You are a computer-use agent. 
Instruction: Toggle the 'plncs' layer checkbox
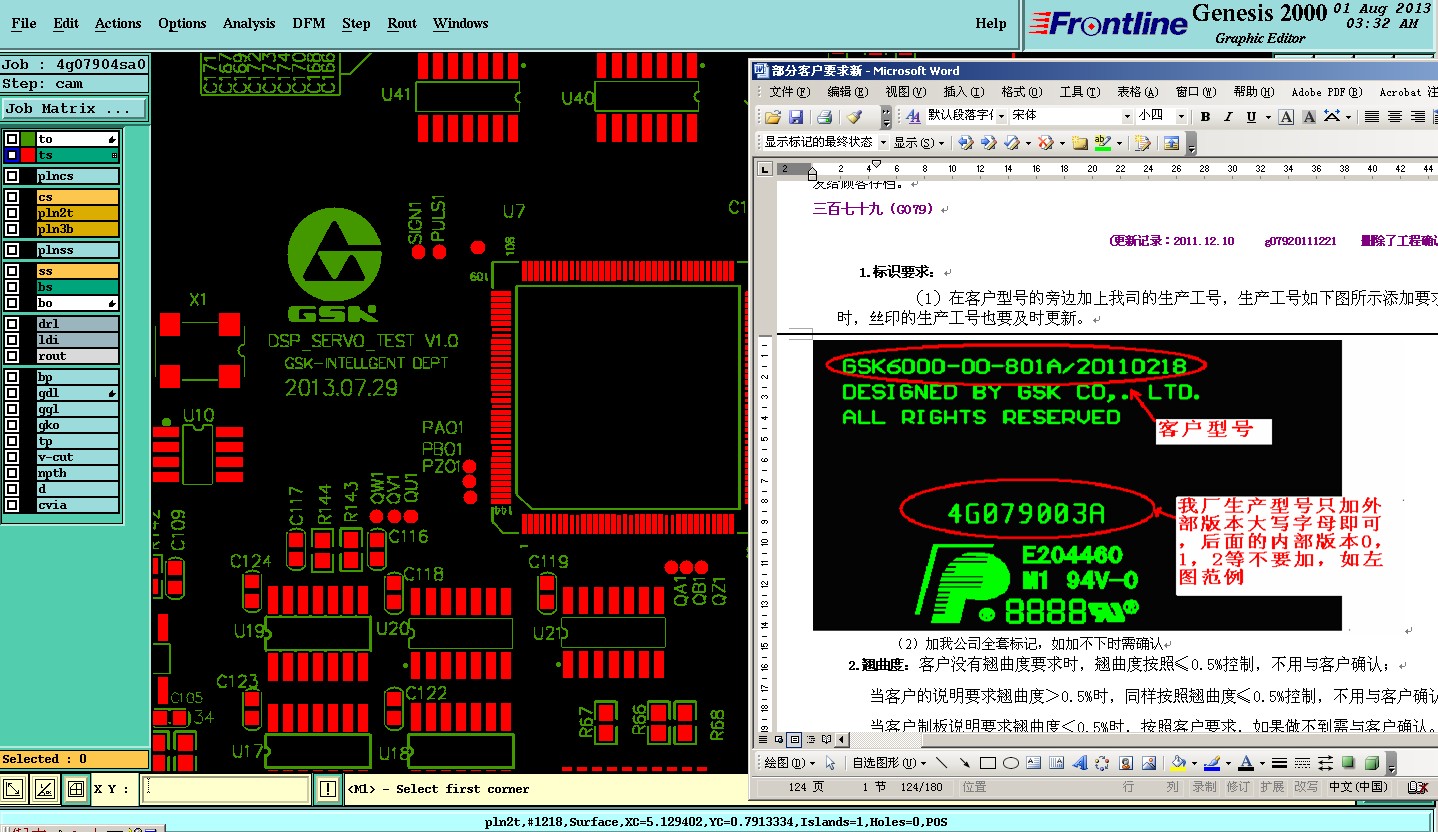[11, 176]
